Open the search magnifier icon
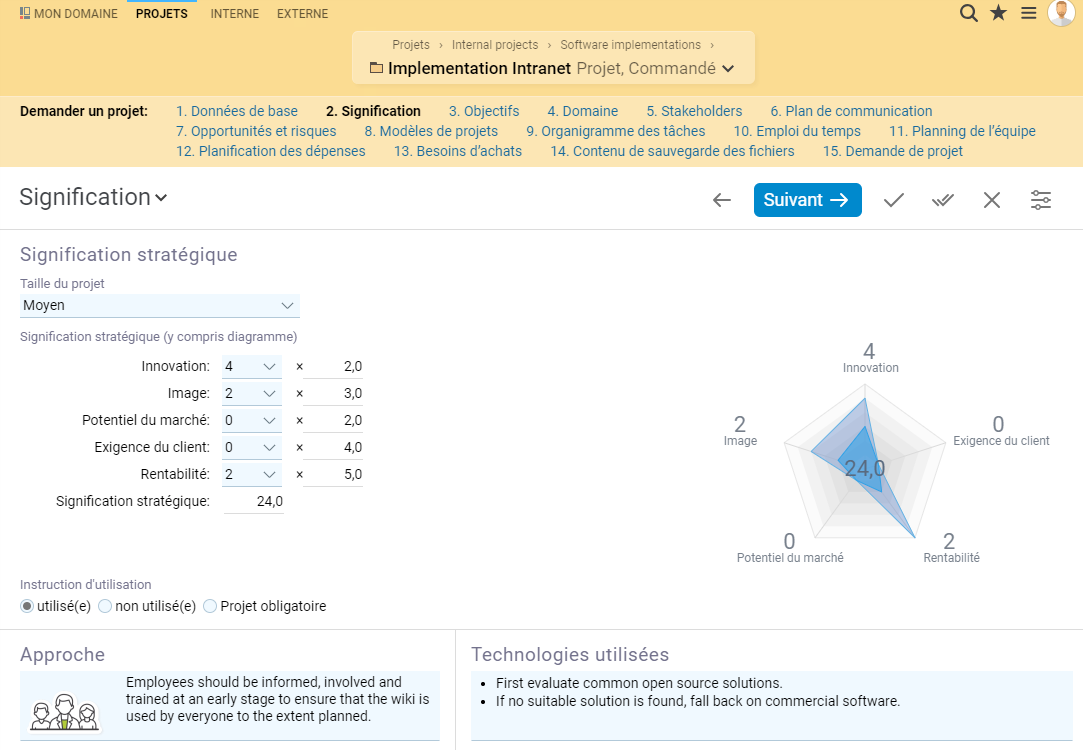Screen dimensions: 1083x750 (968, 13)
